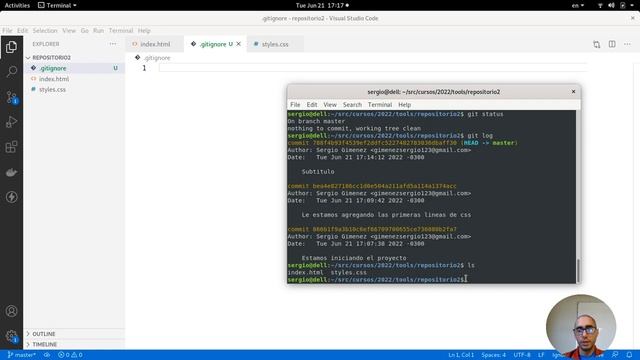
Task: Open VS Code File menu
Action: pos(7,31)
